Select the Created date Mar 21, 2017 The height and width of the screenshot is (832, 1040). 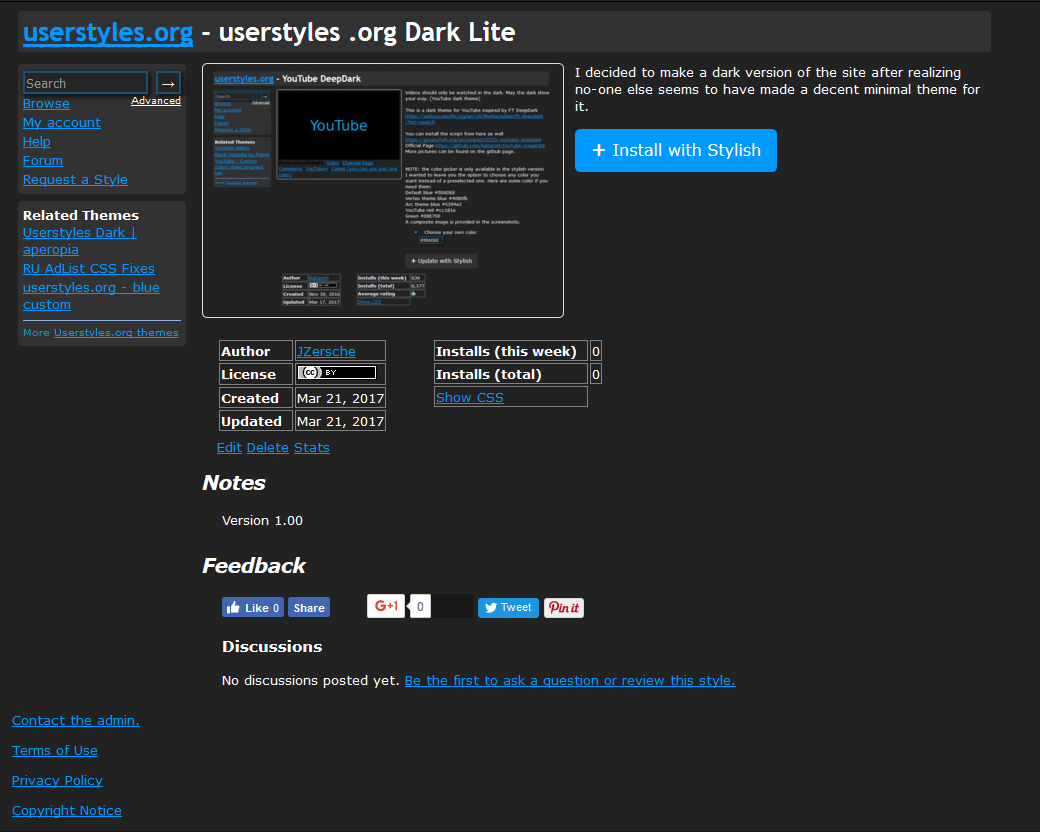tap(340, 398)
